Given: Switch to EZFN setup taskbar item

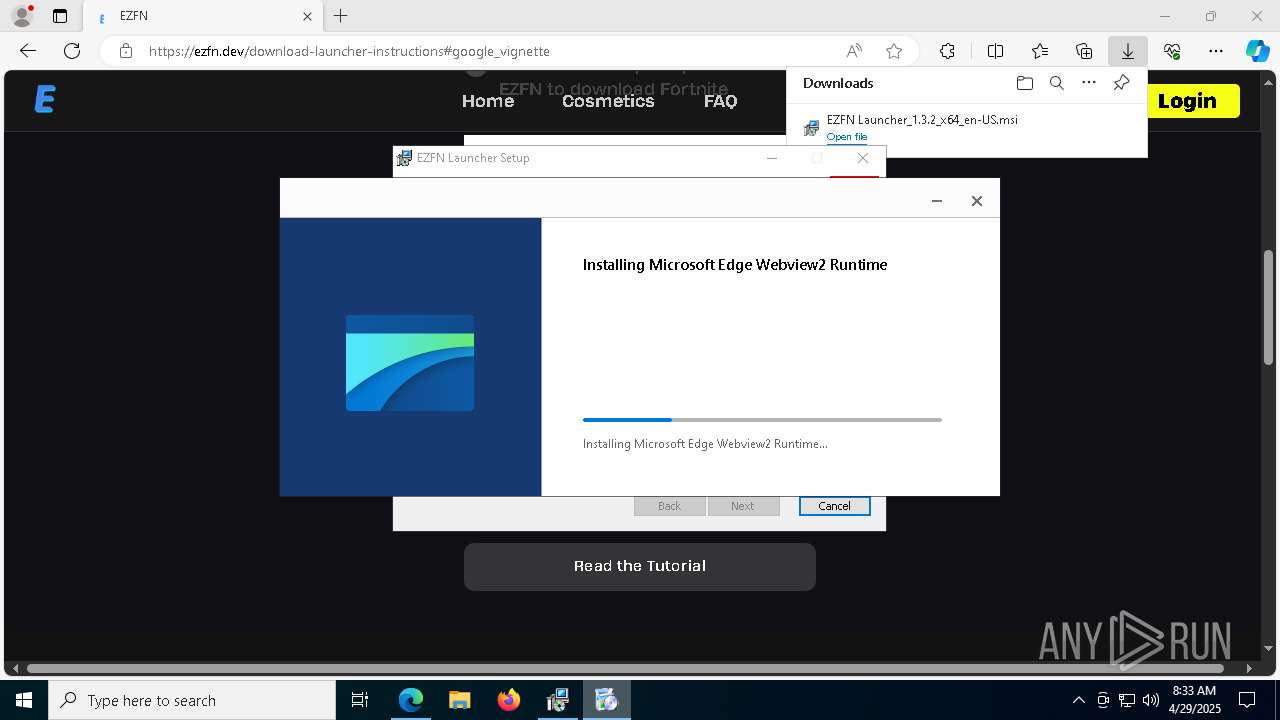Looking at the screenshot, I should click(x=606, y=700).
